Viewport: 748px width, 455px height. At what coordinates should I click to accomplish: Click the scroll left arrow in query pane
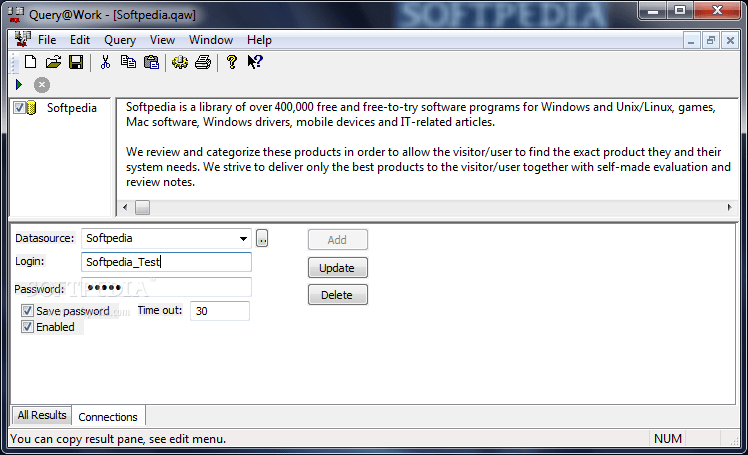click(x=125, y=207)
